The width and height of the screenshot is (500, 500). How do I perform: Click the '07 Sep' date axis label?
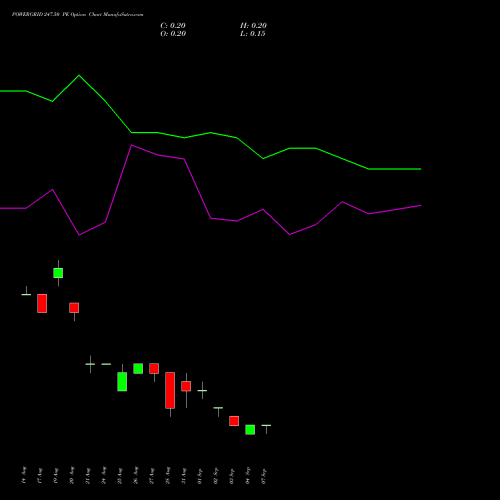tap(264, 475)
